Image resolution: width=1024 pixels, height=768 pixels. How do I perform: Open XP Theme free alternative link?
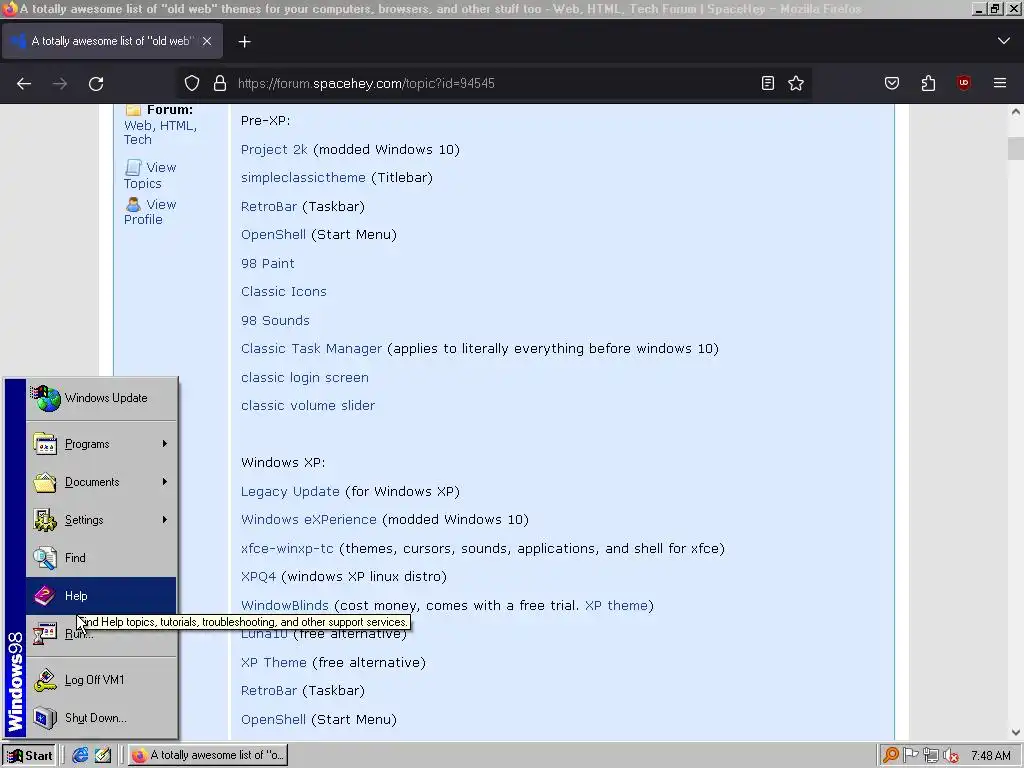[x=274, y=663]
